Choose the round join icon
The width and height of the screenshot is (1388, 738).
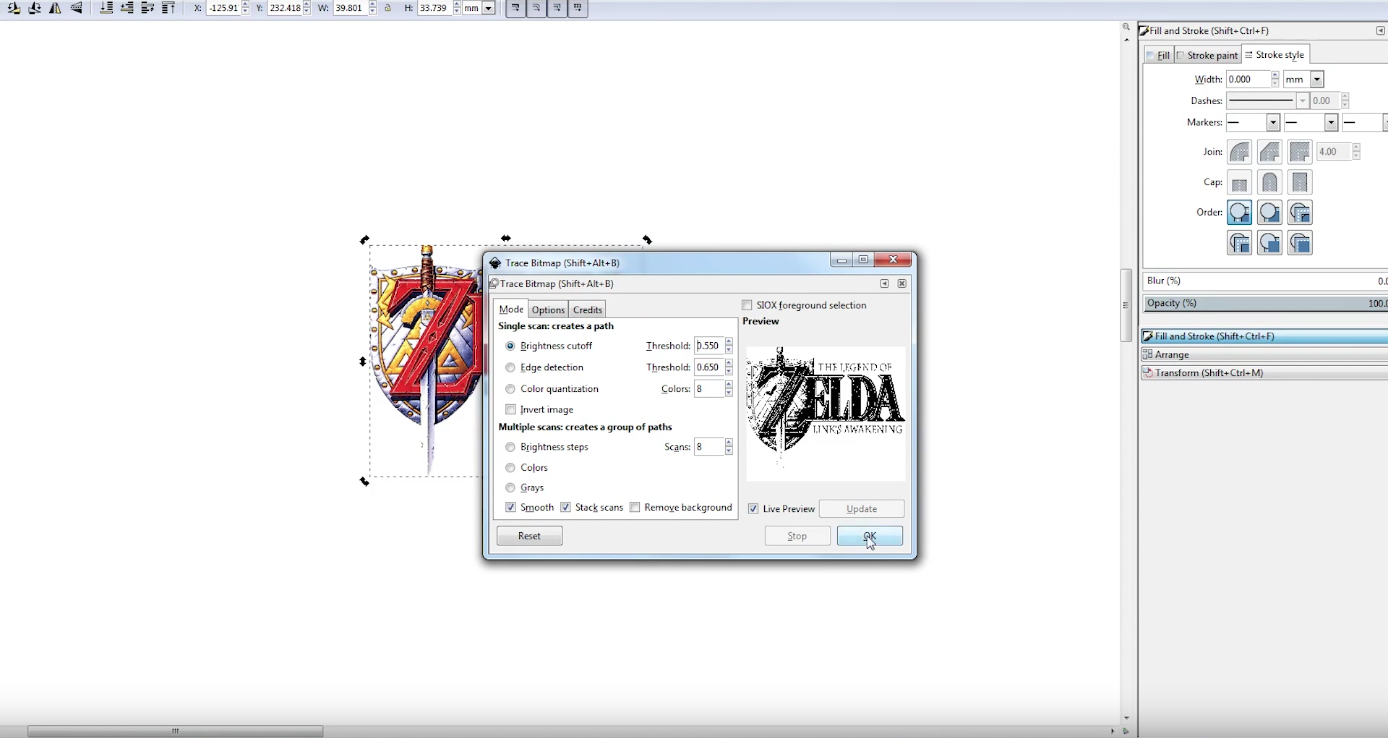(1239, 152)
